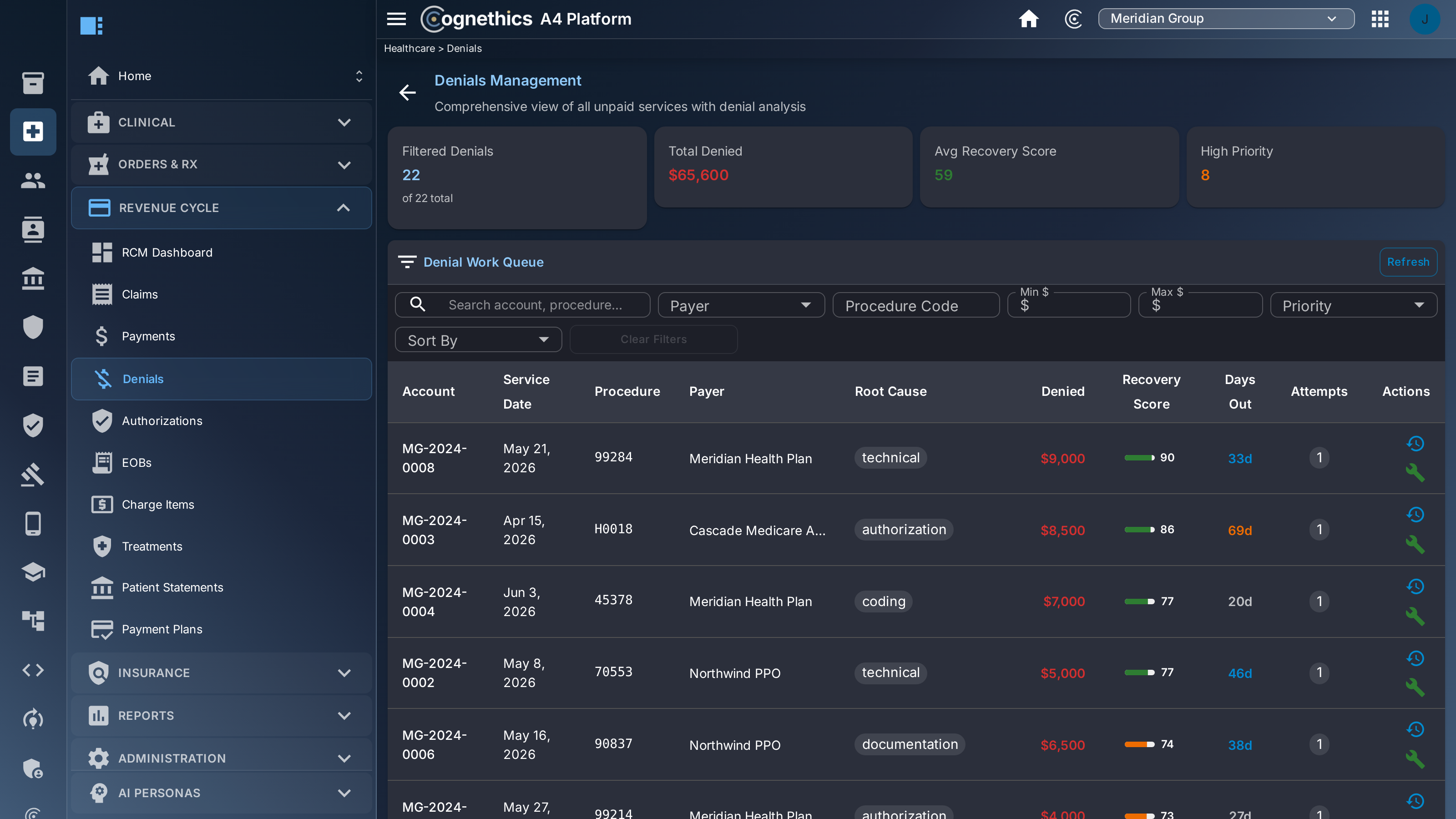The width and height of the screenshot is (1456, 819).
Task: Open the contact badge icon in left rail
Action: pos(33,229)
